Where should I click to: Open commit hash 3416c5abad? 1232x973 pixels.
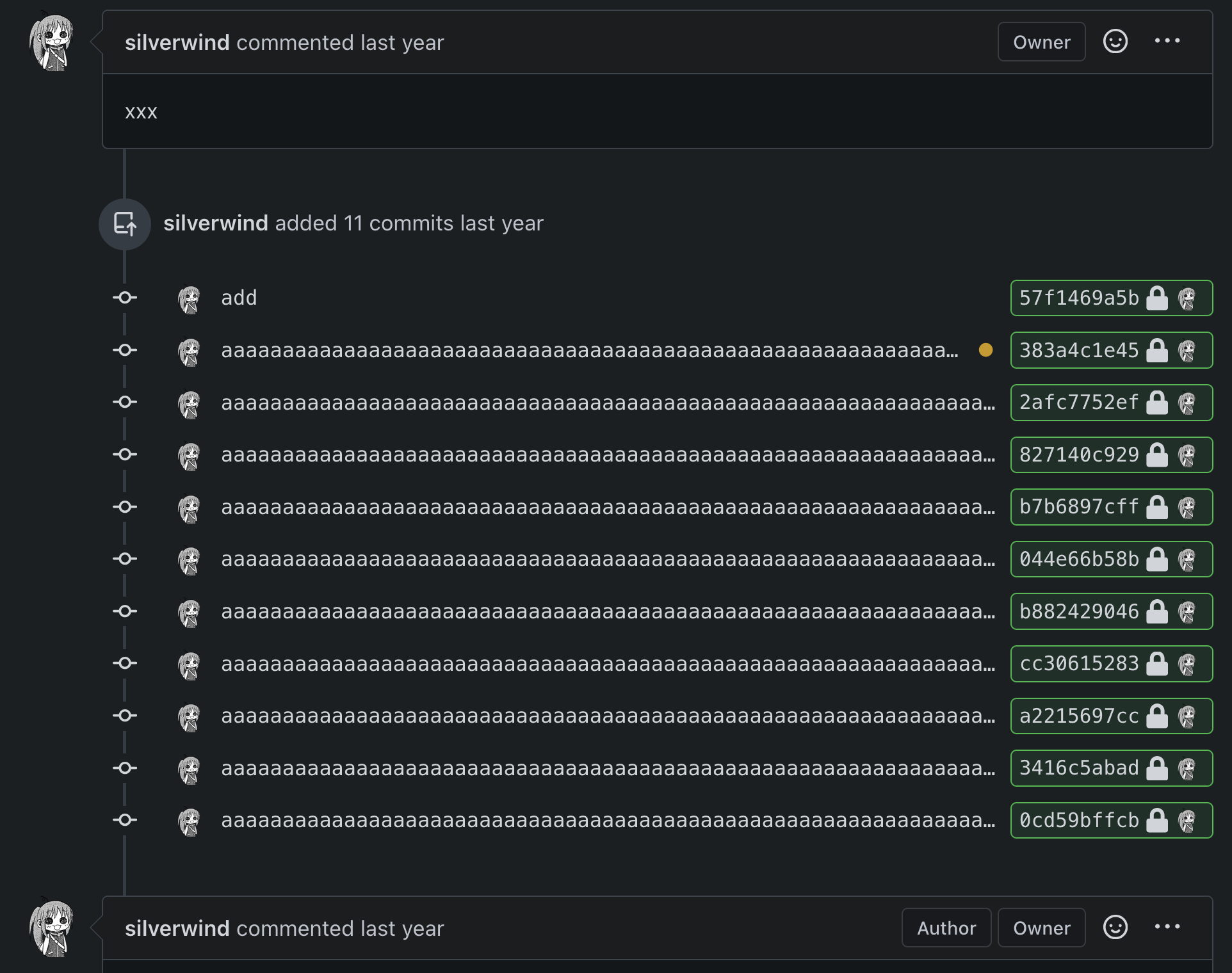pos(1078,768)
